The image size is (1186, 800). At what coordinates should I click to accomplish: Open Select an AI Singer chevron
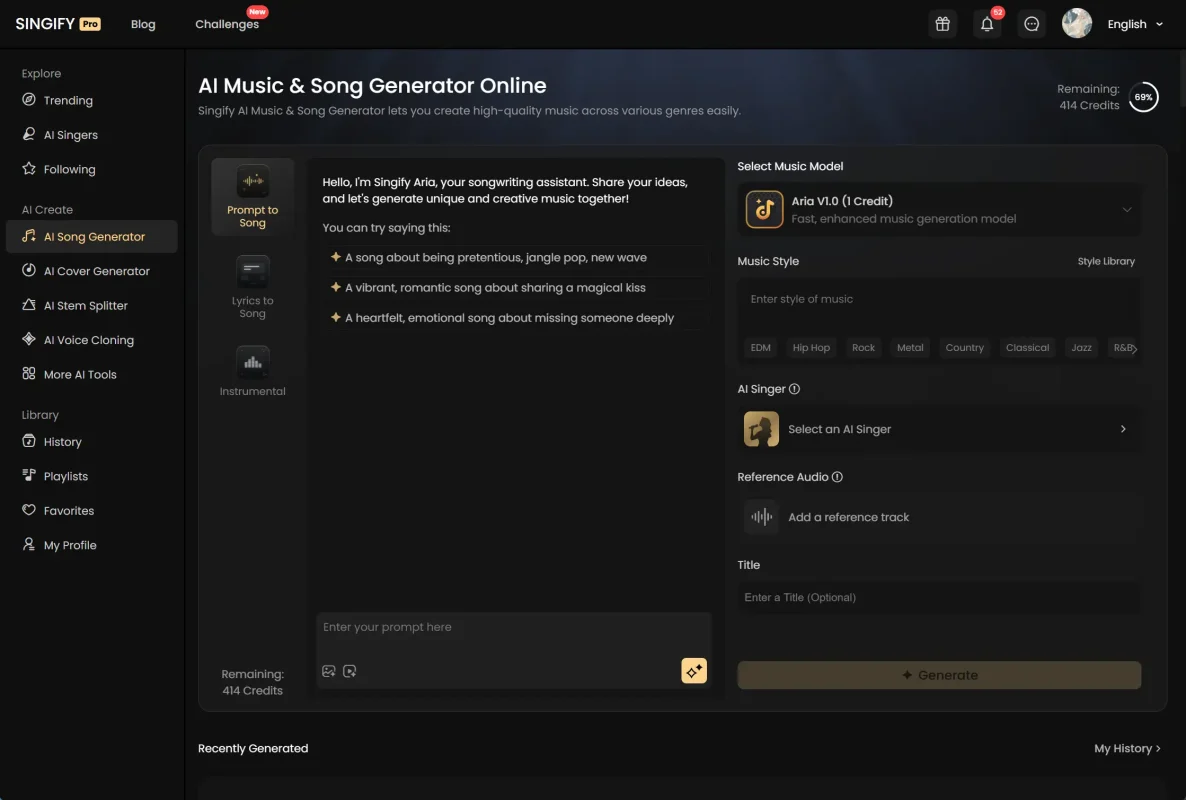pyautogui.click(x=1122, y=429)
